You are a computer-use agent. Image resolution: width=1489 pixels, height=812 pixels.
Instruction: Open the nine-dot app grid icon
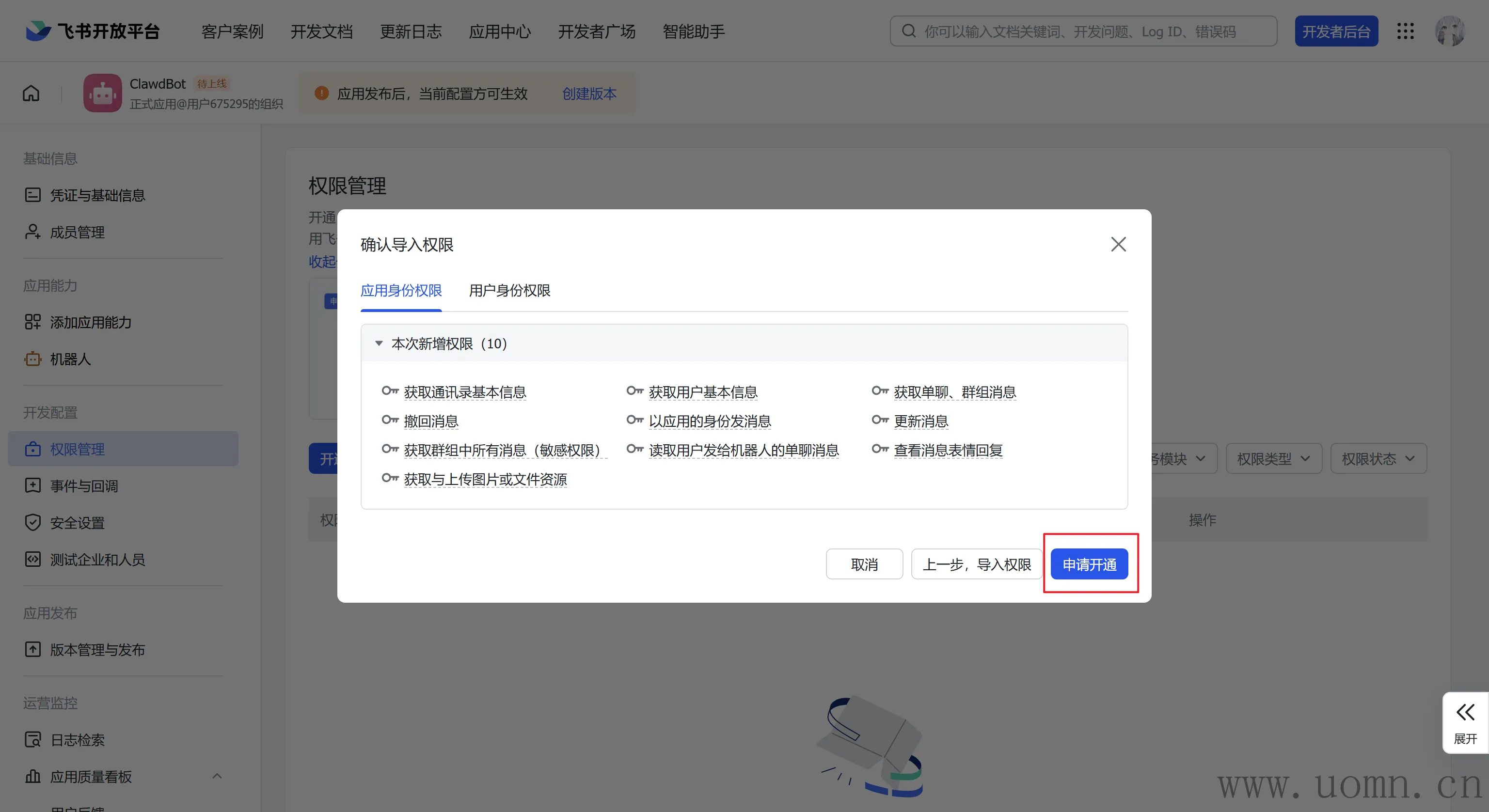1405,31
